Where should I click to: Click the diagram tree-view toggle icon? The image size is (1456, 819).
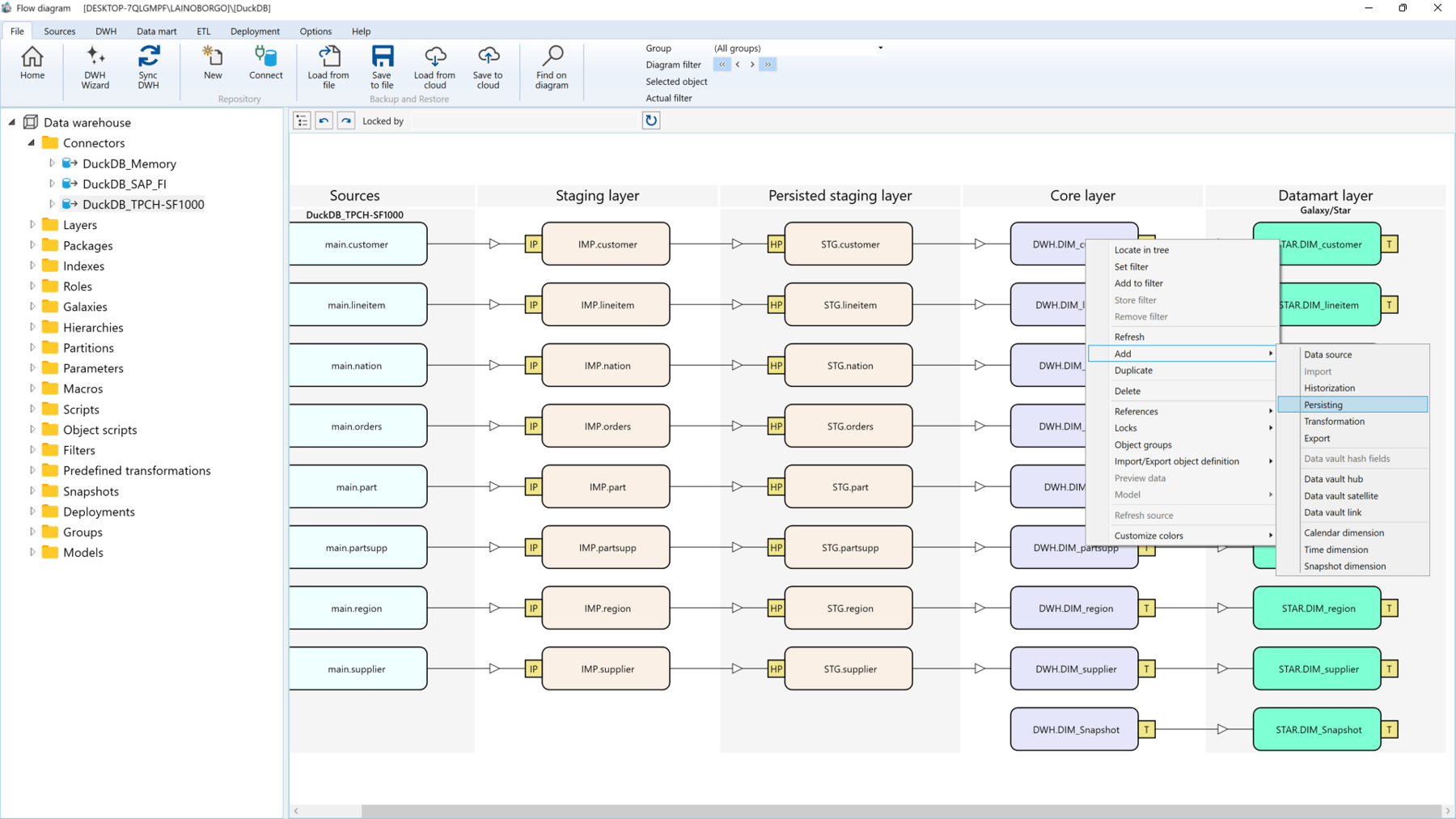pos(302,121)
